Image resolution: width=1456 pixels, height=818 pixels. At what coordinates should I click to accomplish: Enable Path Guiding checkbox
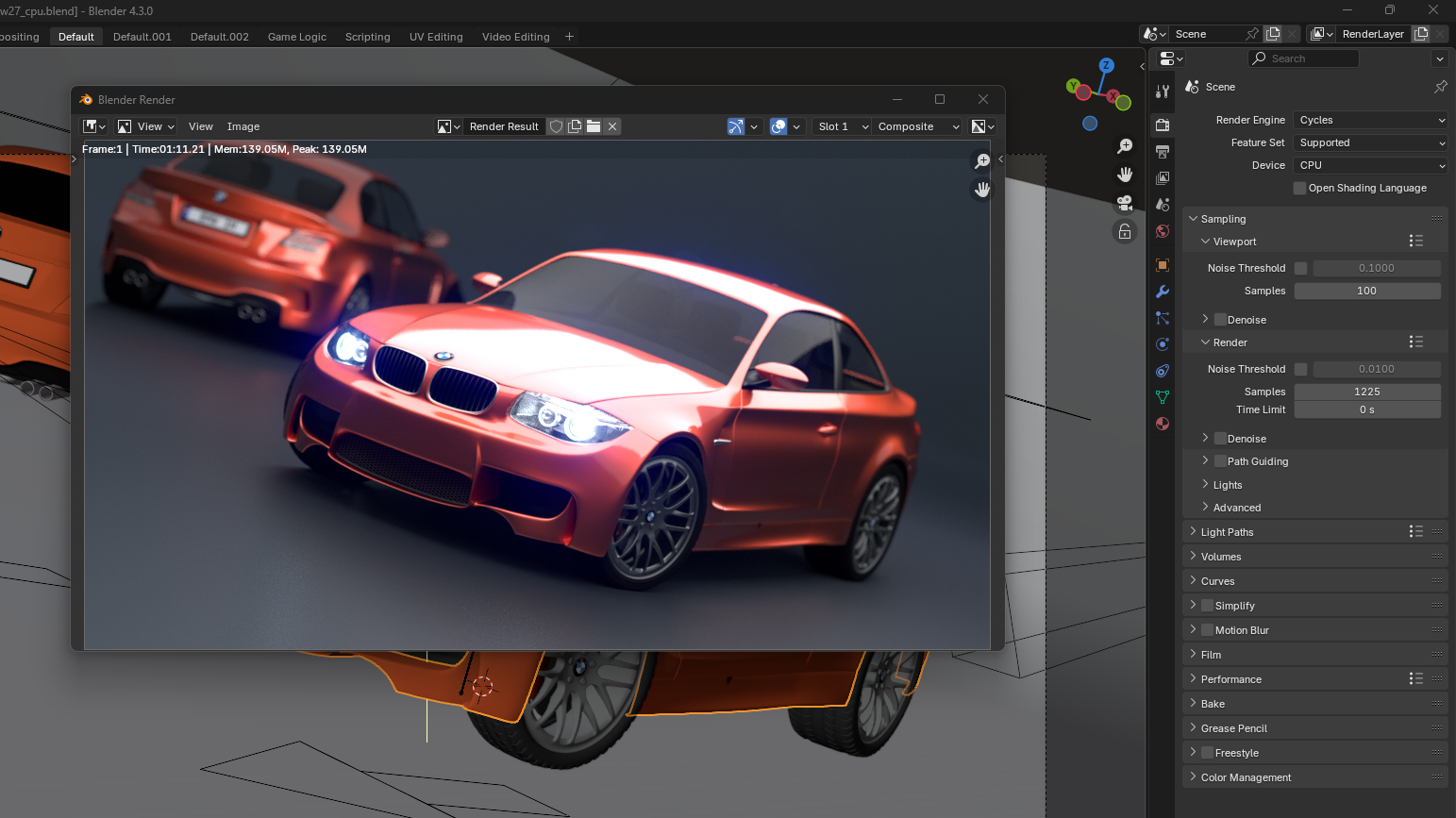click(1220, 461)
